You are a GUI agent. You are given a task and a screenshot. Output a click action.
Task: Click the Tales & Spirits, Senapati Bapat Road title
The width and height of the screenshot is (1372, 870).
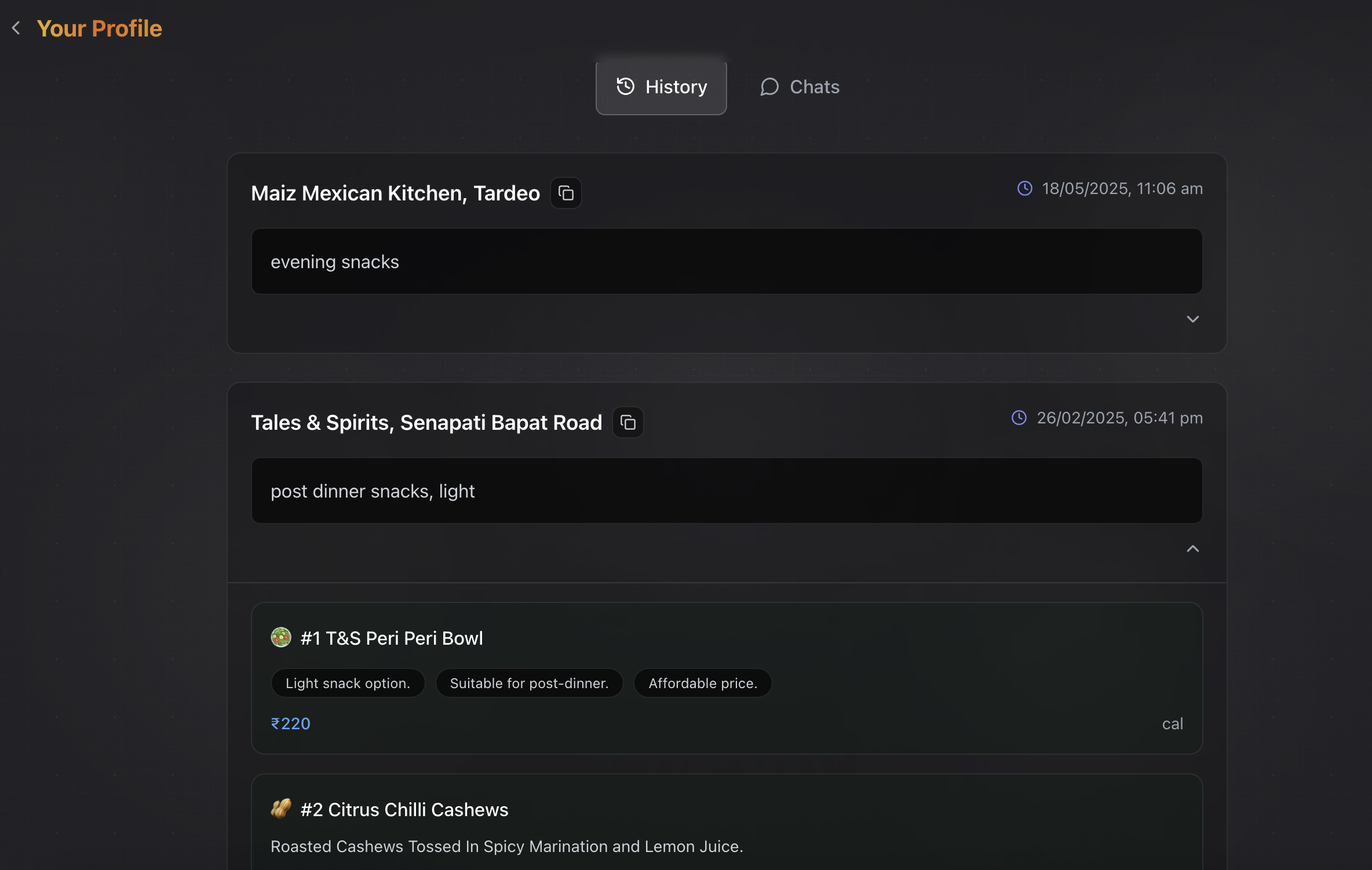pos(426,423)
